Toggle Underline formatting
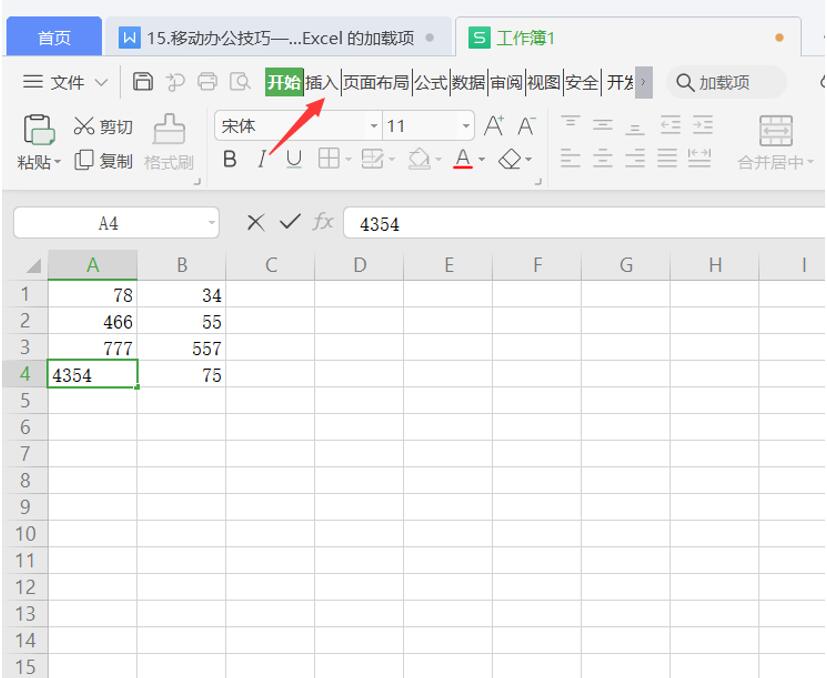Screen dimensions: 827x678 coord(294,159)
